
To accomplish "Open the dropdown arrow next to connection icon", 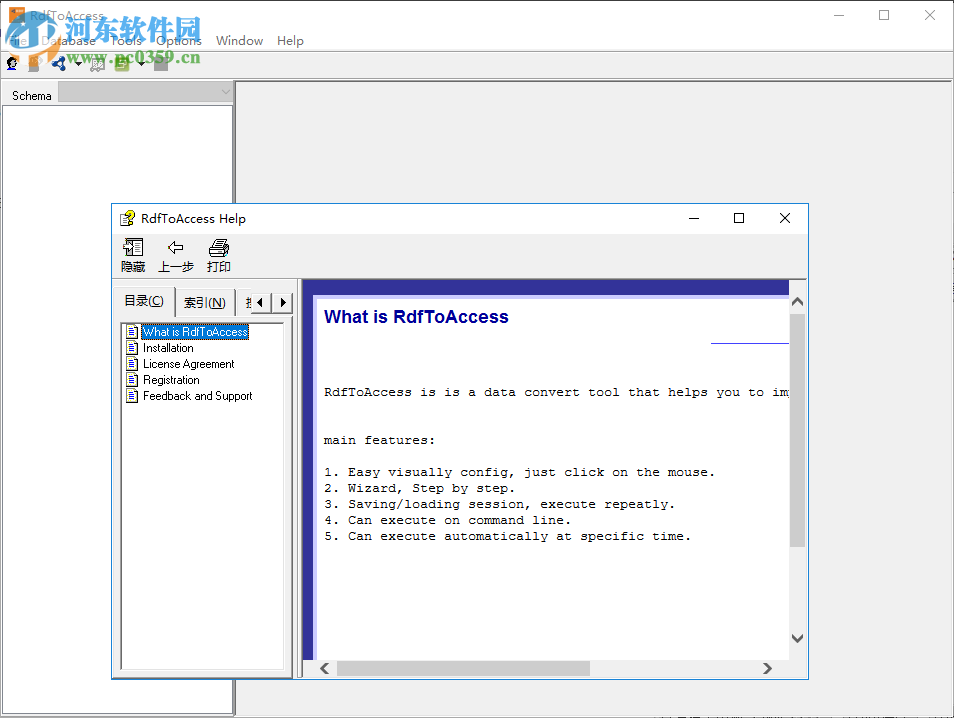I will click(x=77, y=63).
